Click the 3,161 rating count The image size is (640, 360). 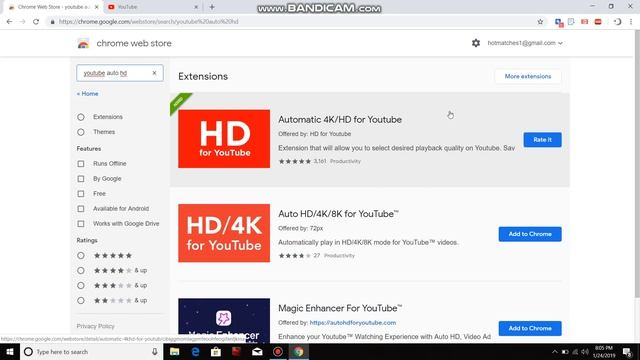320,161
